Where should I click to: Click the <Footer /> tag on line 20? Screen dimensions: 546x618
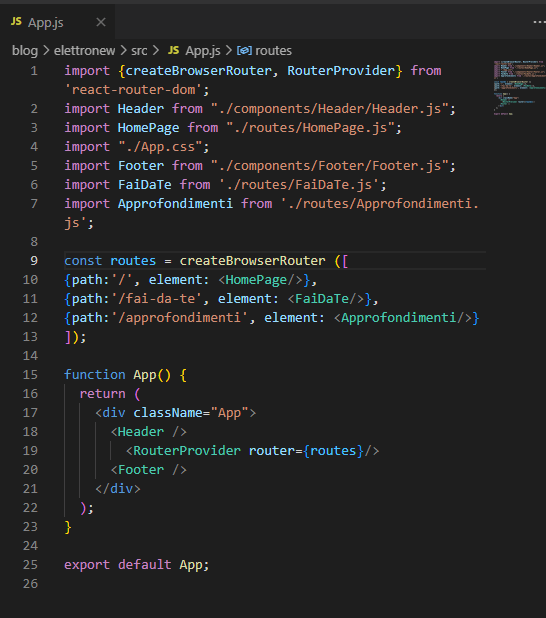(x=149, y=470)
